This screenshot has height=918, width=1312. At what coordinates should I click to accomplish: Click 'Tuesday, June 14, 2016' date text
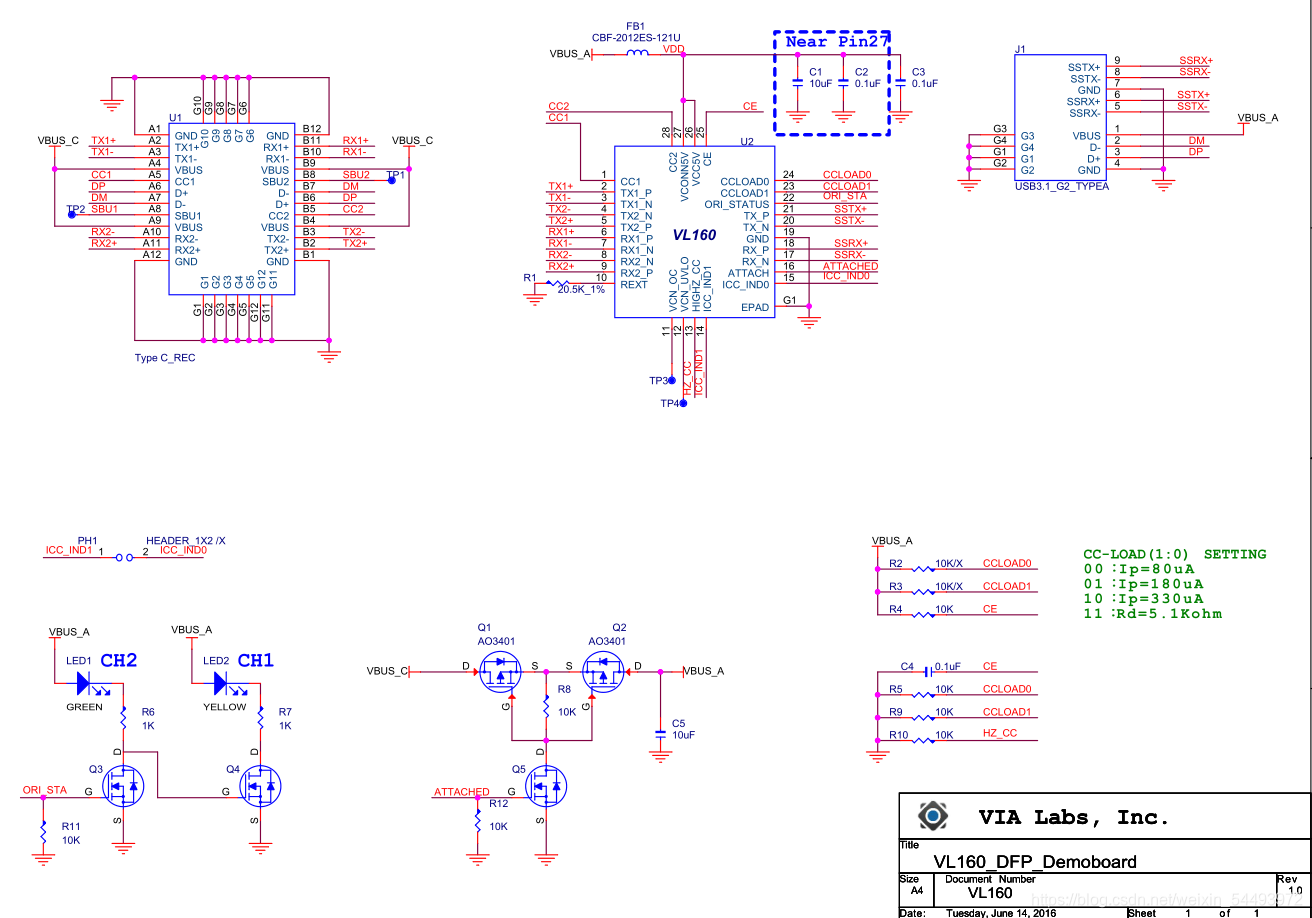tap(1003, 913)
